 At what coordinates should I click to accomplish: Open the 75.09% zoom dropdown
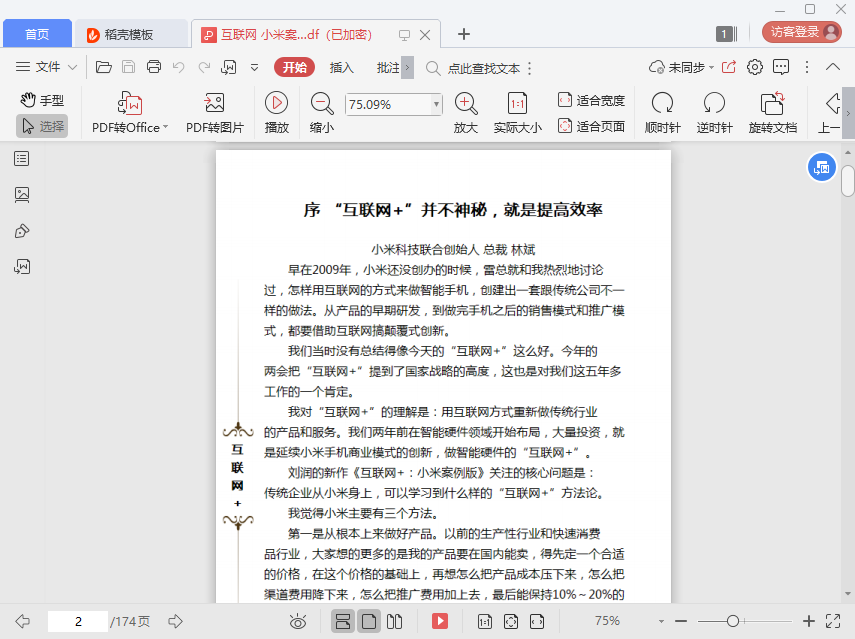436,104
